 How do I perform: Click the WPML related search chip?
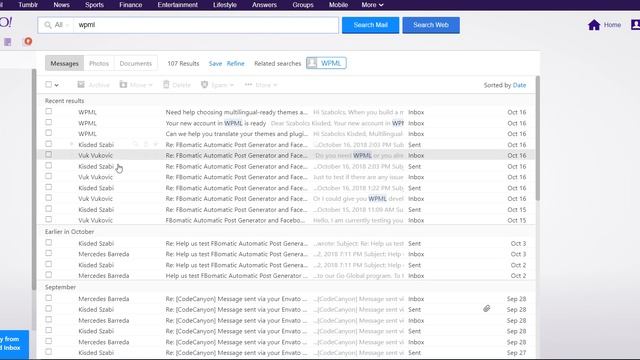pos(326,63)
